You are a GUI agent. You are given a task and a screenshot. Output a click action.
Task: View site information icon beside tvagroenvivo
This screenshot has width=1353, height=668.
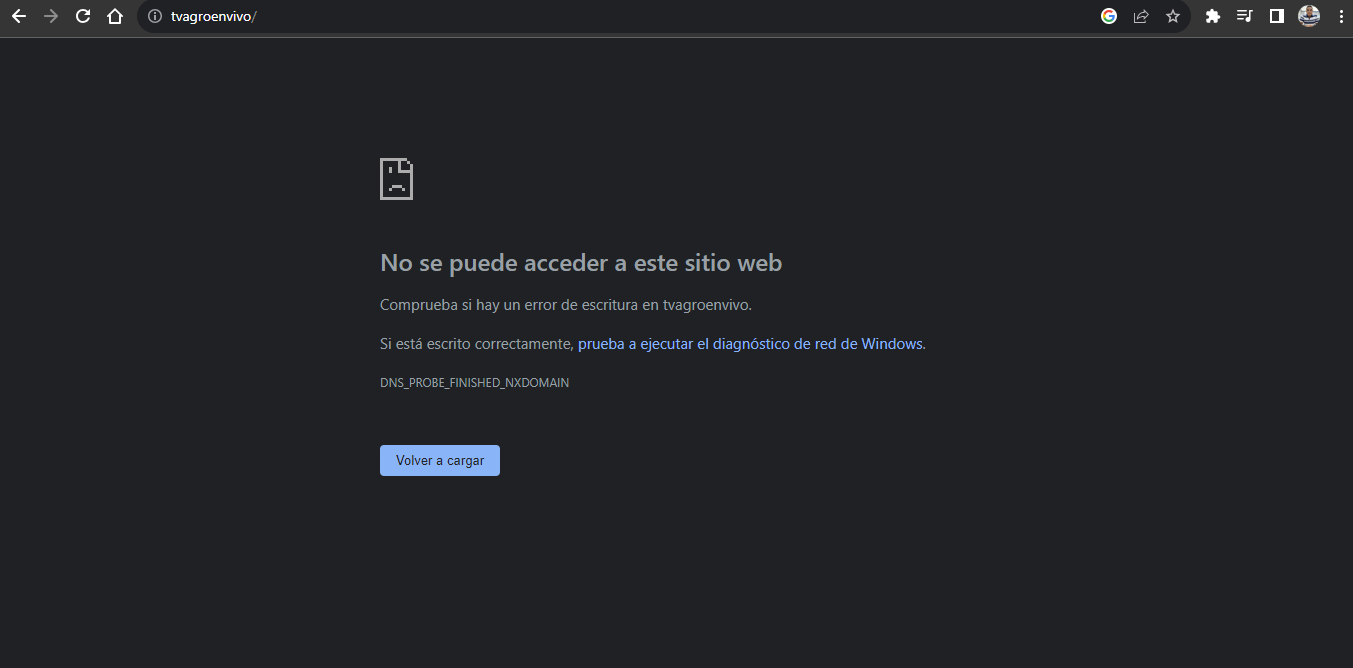click(x=155, y=16)
